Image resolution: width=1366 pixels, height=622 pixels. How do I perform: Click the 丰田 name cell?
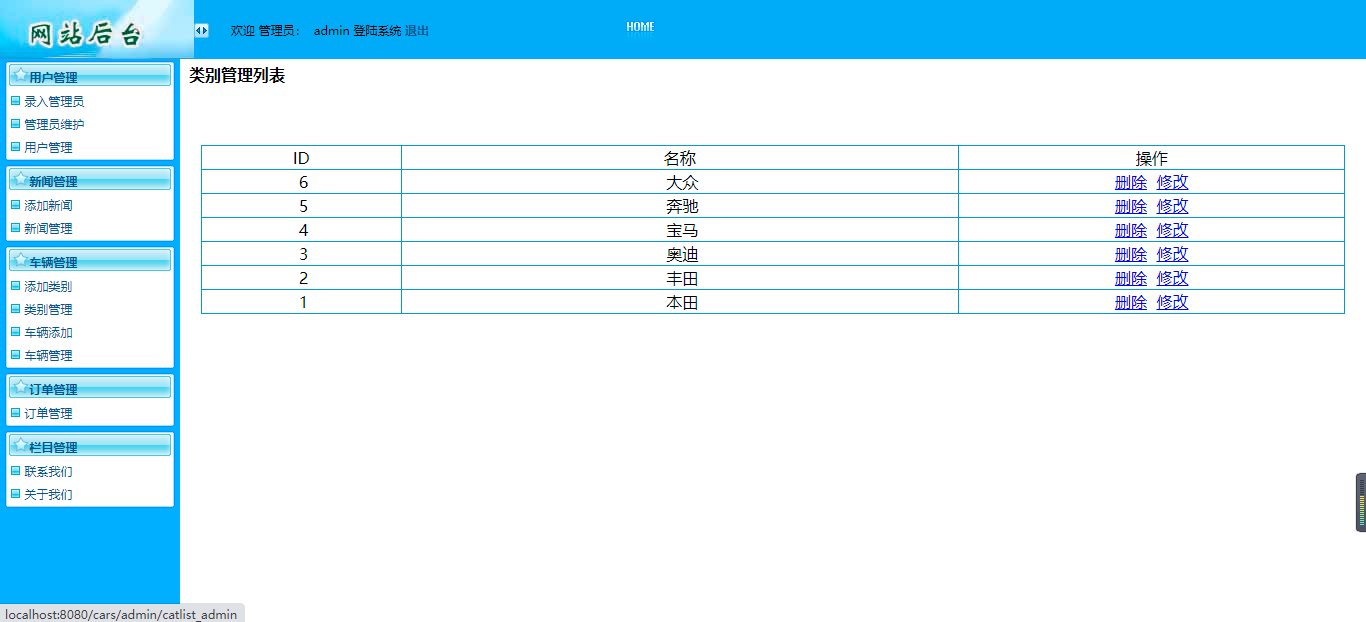pyautogui.click(x=680, y=278)
